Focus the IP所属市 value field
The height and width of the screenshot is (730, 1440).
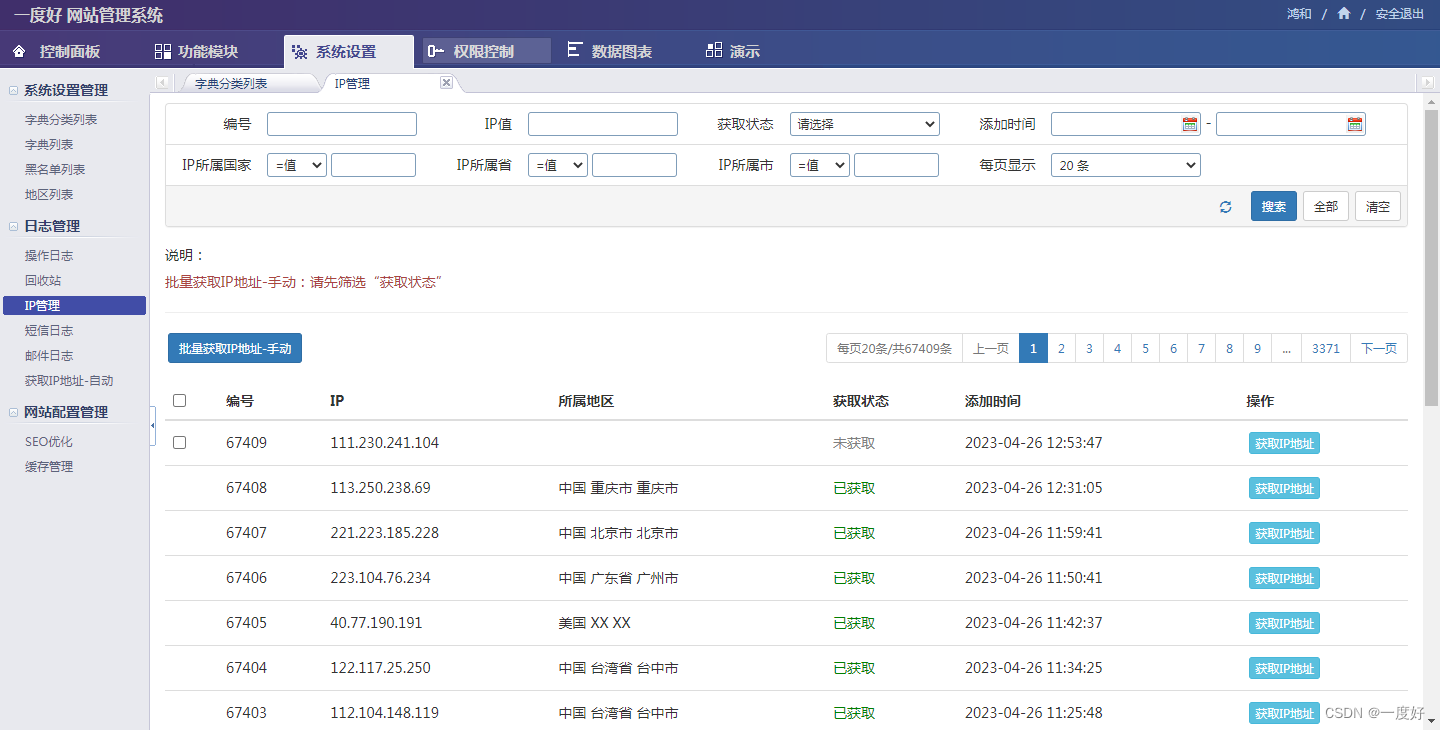[x=896, y=165]
